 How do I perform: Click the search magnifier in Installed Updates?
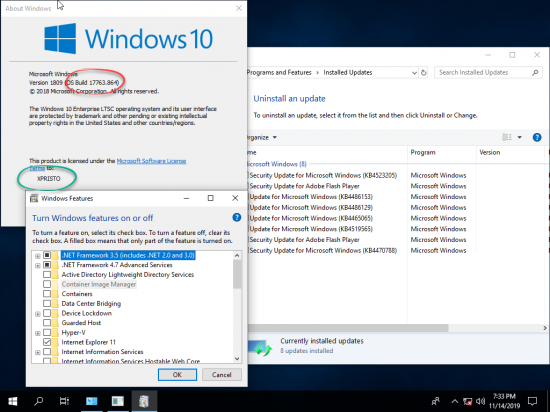click(535, 73)
